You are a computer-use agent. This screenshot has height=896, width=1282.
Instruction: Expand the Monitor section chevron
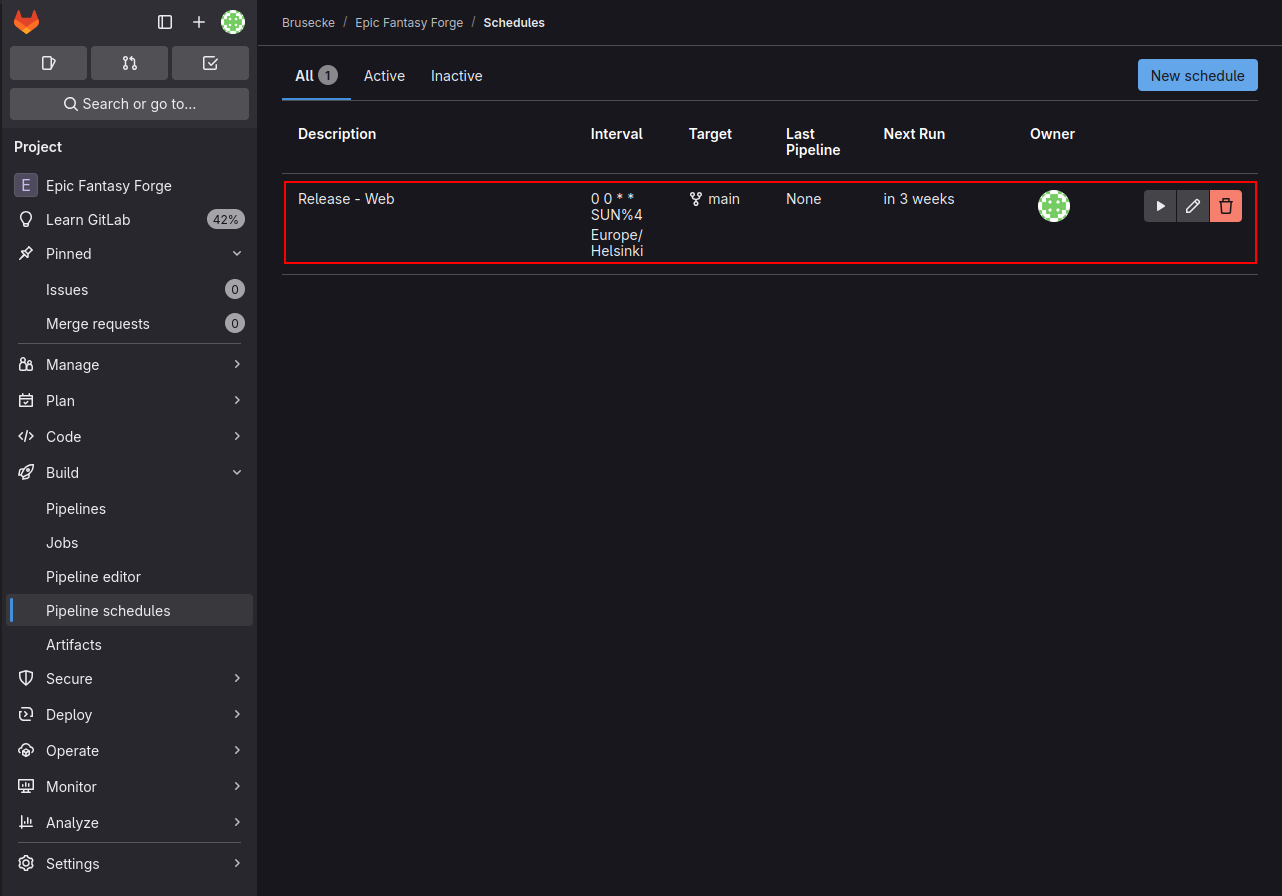(x=237, y=787)
